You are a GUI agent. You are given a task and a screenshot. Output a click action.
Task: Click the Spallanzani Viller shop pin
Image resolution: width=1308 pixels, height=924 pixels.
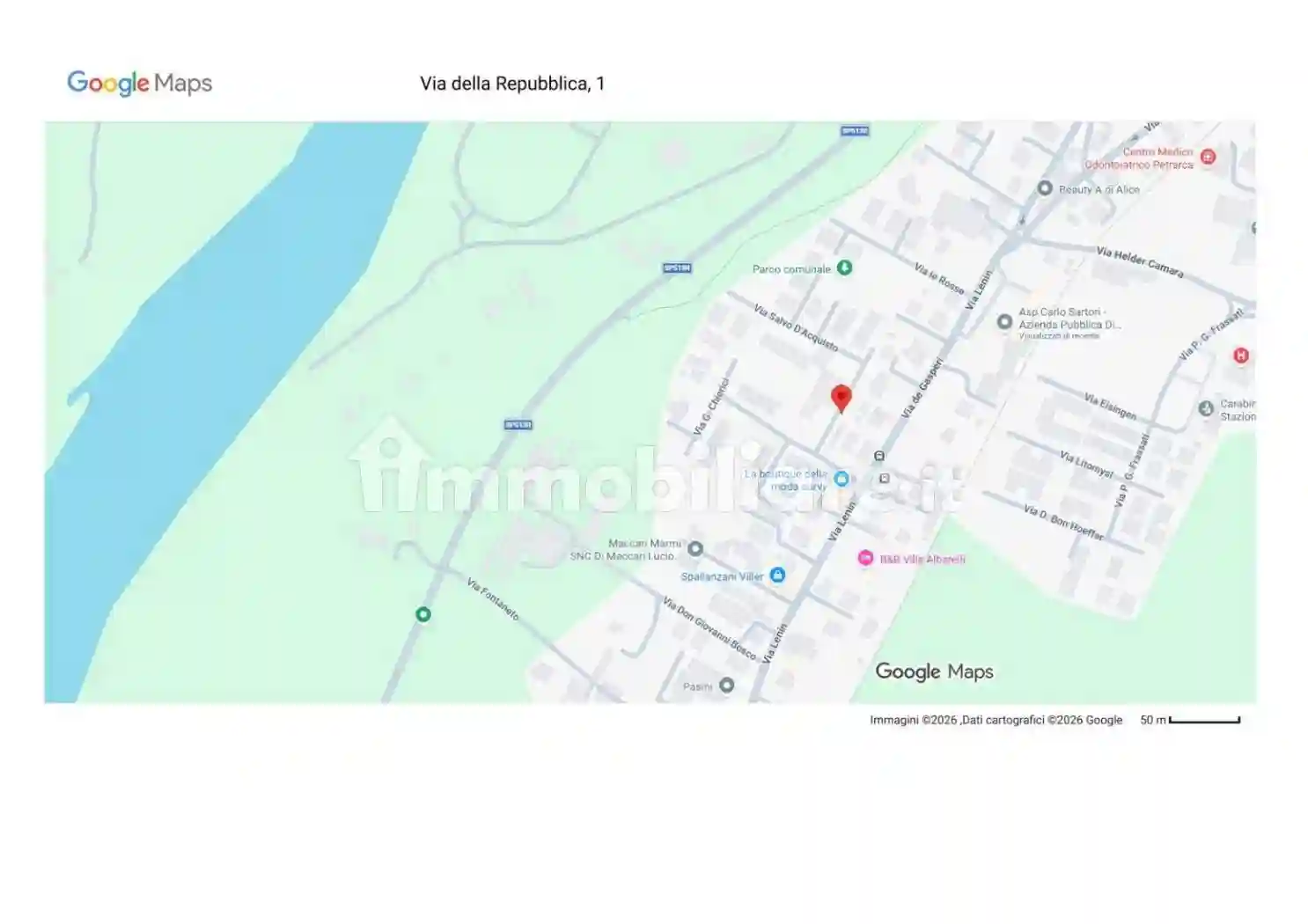point(777,576)
